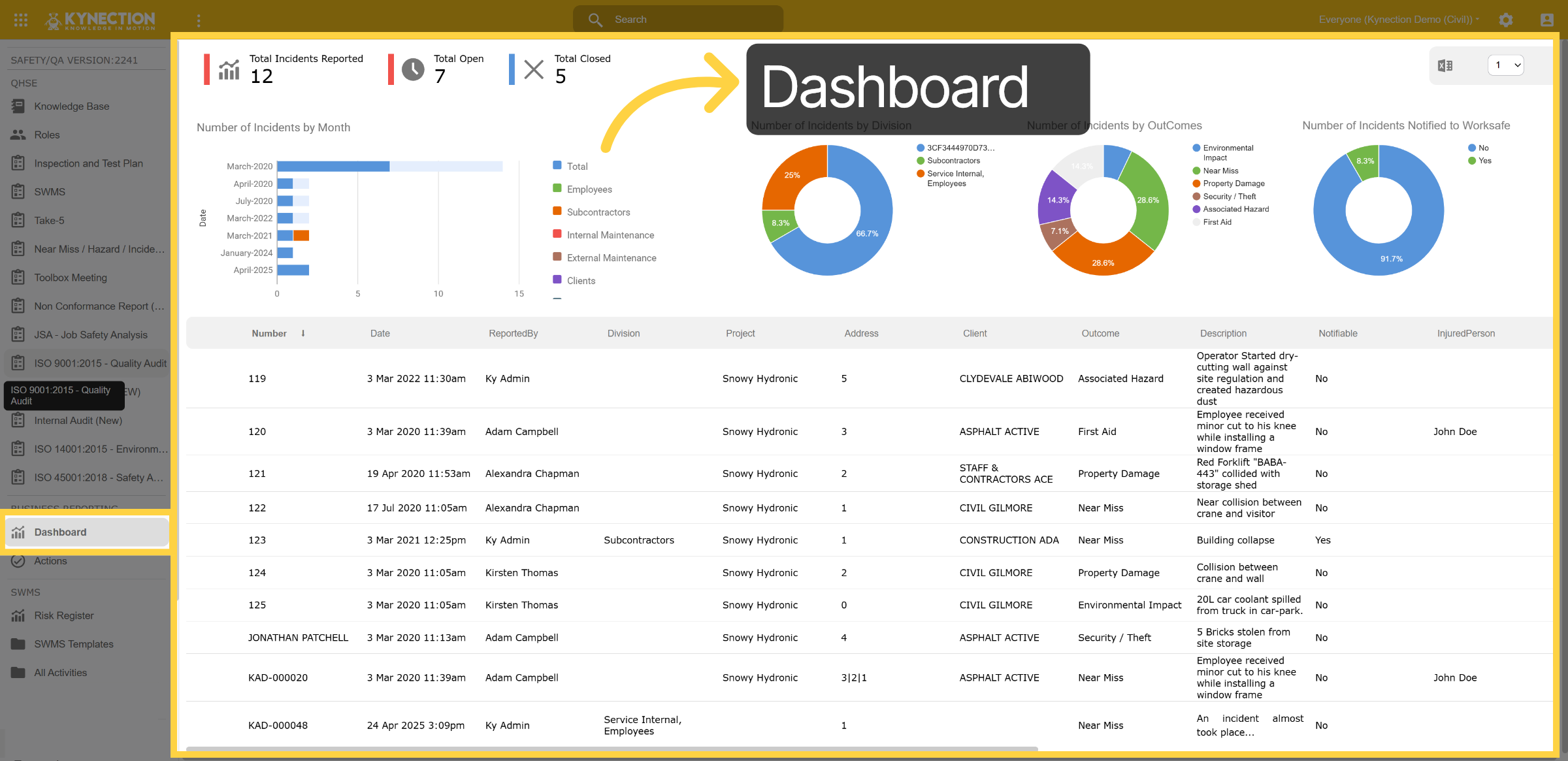Click CONSTRUCTION ADA client cell
Screen dimensions: 1568x761
1009,540
